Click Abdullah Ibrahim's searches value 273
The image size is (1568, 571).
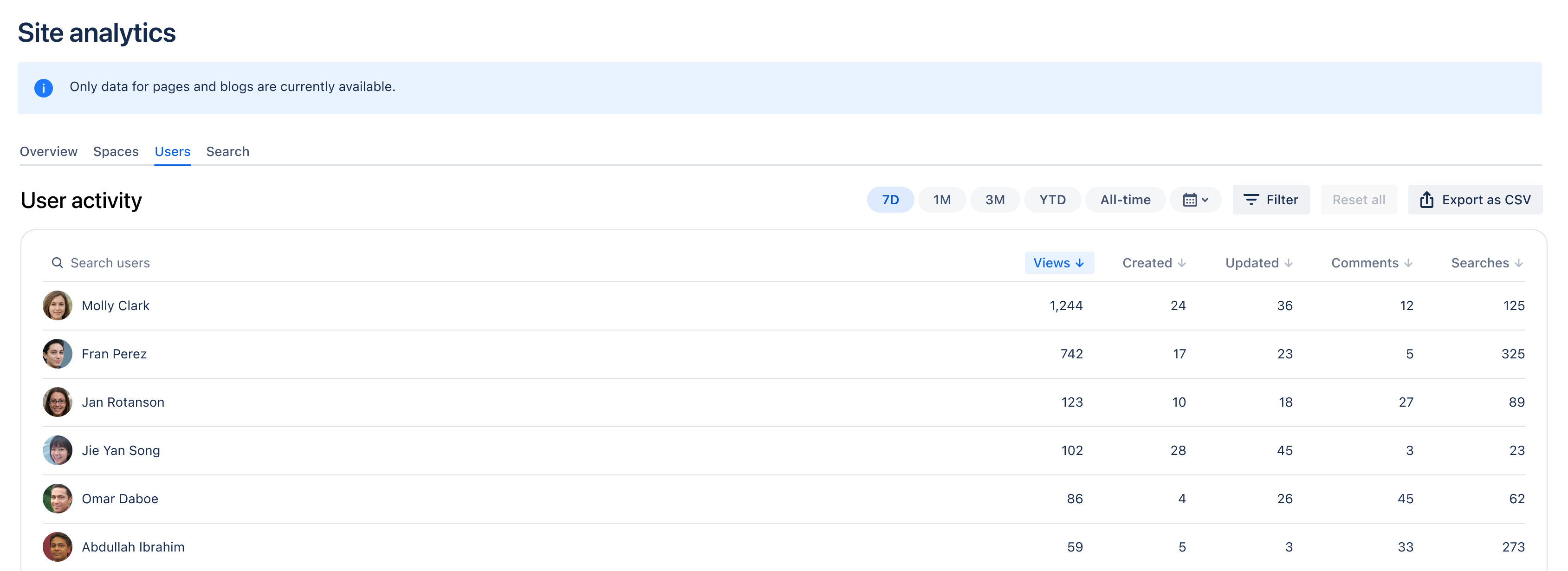point(1513,547)
